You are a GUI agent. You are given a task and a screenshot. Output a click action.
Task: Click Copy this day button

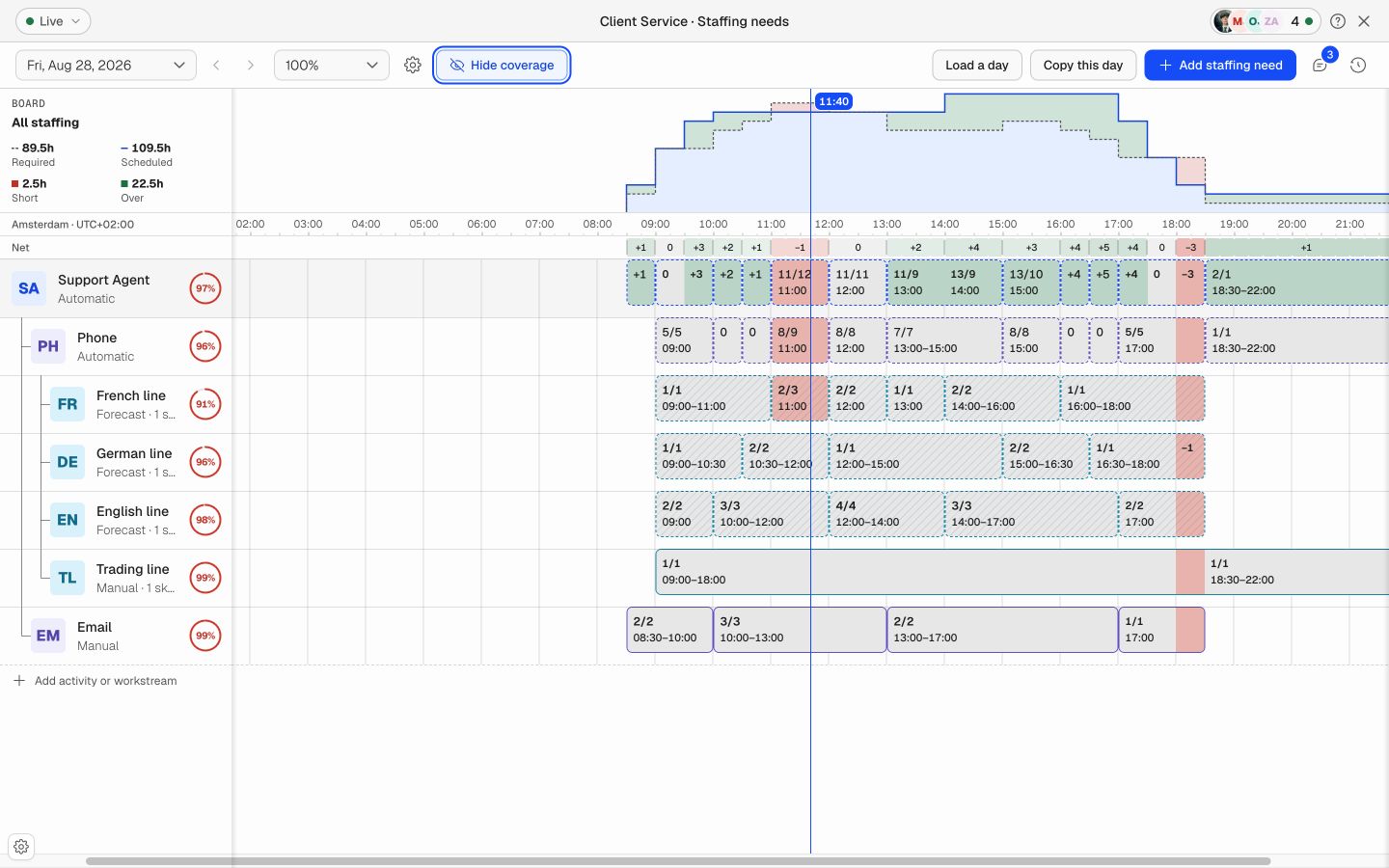coord(1083,65)
